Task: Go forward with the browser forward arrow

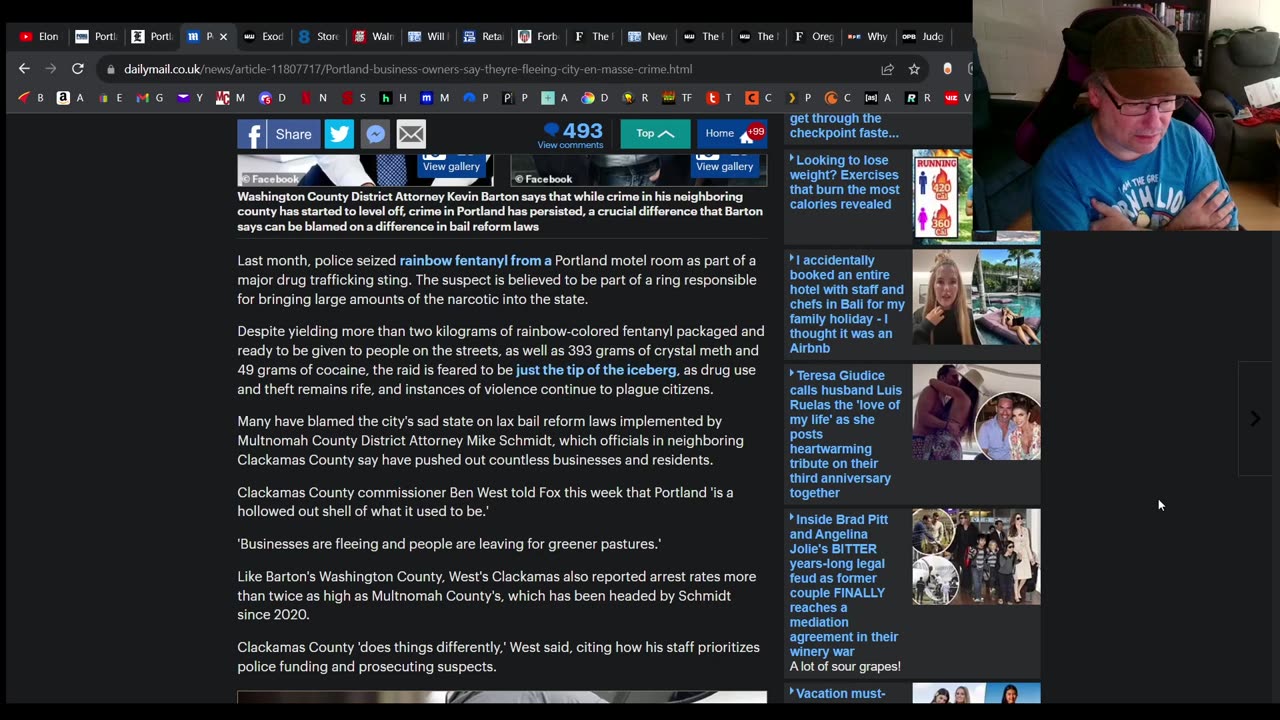Action: (50, 69)
